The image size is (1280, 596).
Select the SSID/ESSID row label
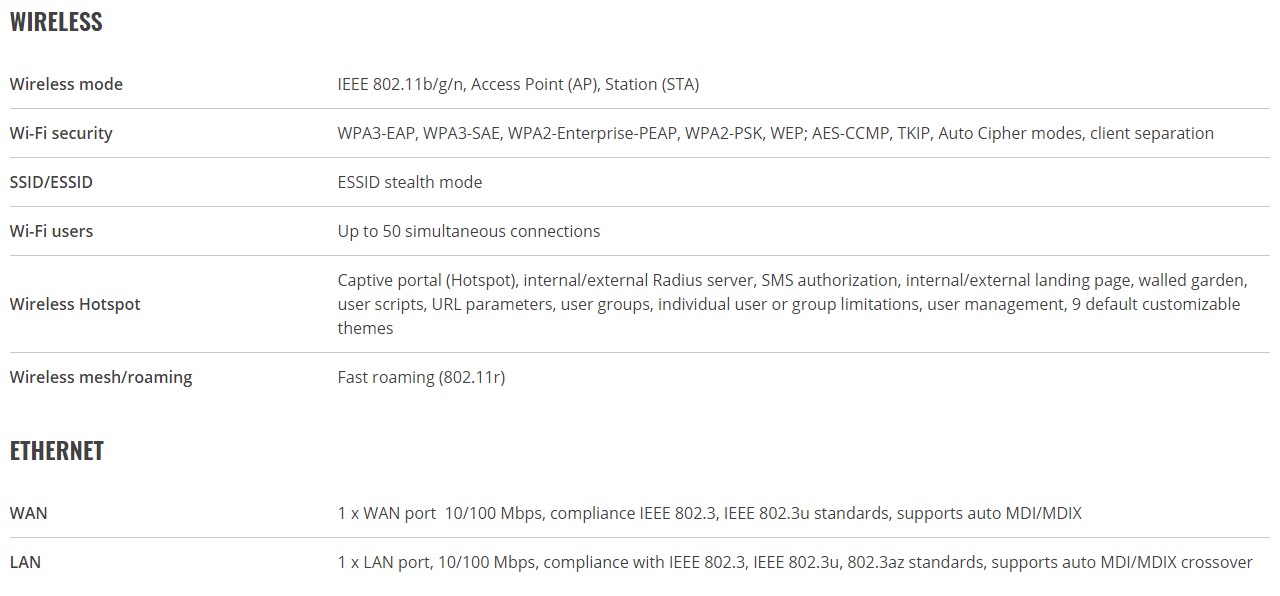coord(51,182)
